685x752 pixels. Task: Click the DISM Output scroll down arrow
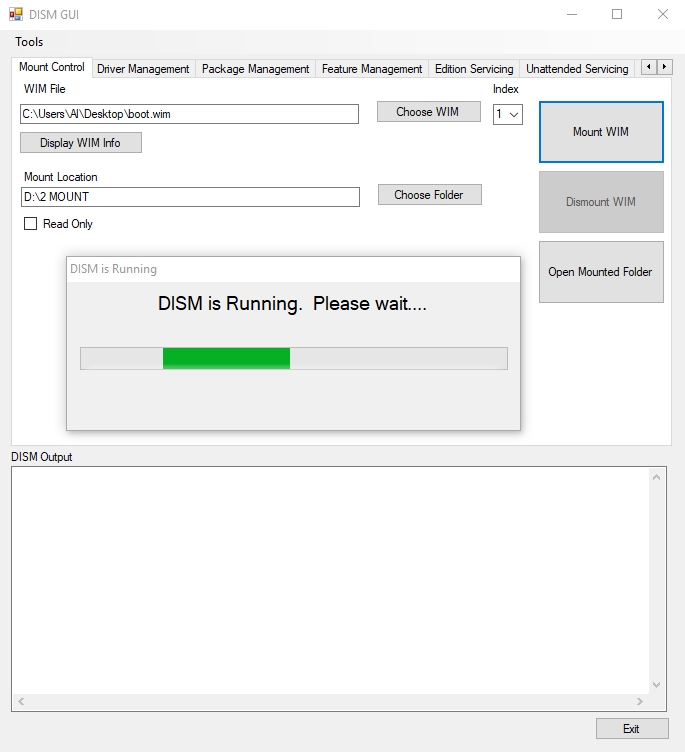pos(656,685)
